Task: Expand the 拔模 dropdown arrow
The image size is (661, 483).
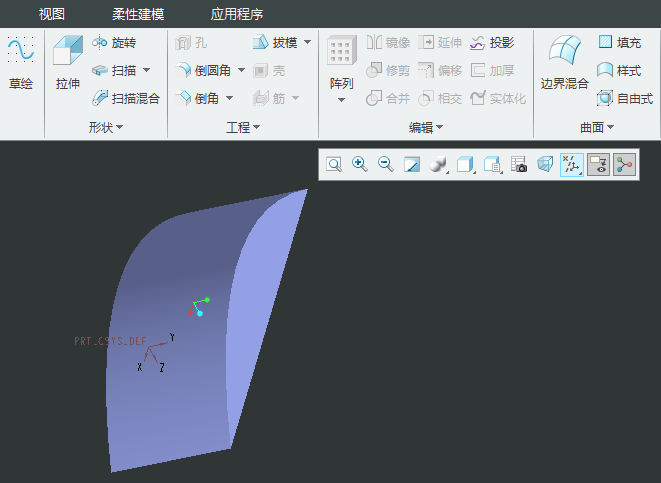Action: [307, 42]
